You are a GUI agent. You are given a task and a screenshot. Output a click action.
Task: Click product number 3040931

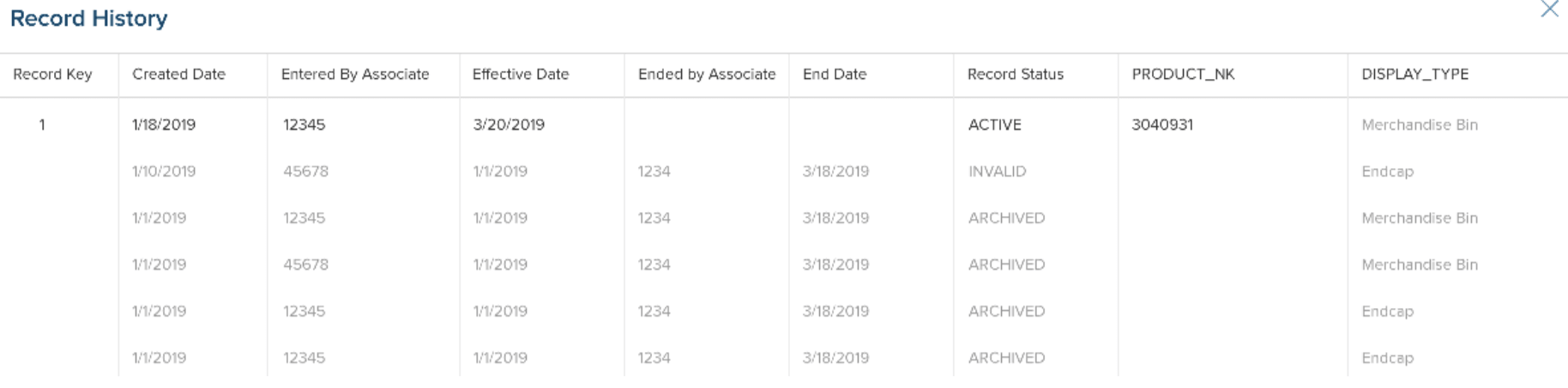click(1162, 125)
